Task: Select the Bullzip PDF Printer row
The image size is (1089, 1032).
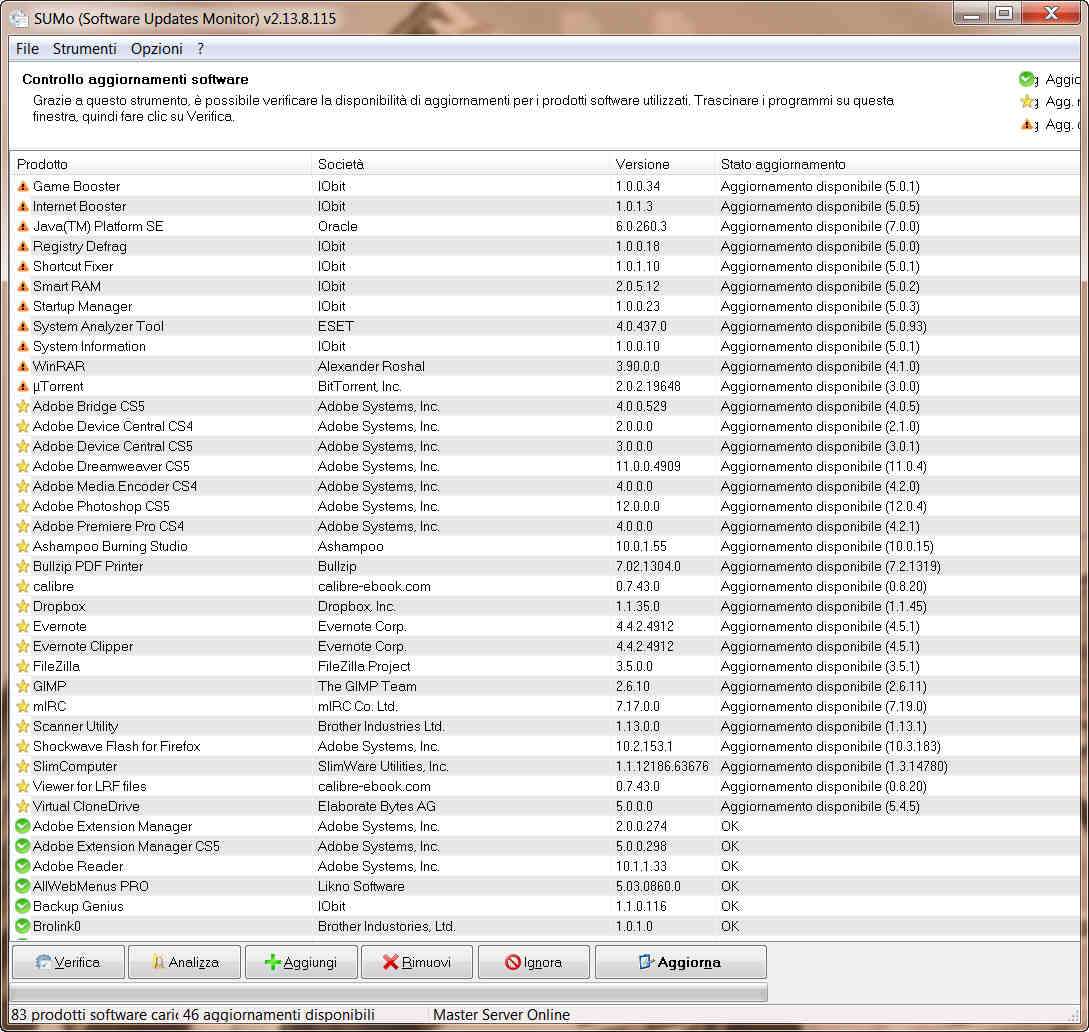Action: [545, 567]
